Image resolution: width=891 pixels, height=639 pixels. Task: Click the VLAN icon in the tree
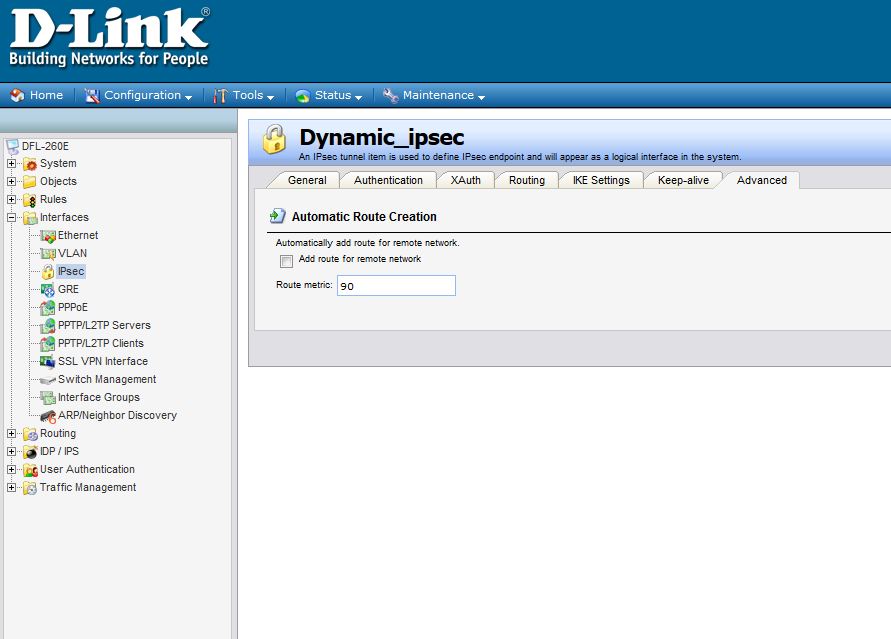point(48,253)
